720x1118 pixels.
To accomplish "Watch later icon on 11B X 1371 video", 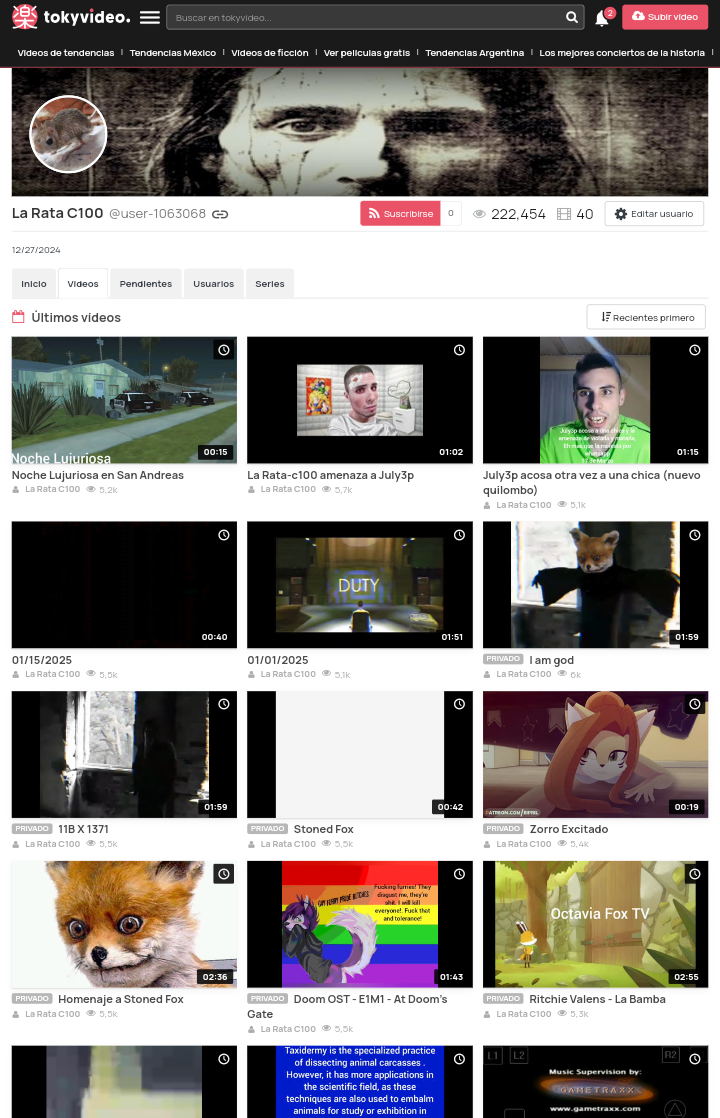I will point(224,704).
